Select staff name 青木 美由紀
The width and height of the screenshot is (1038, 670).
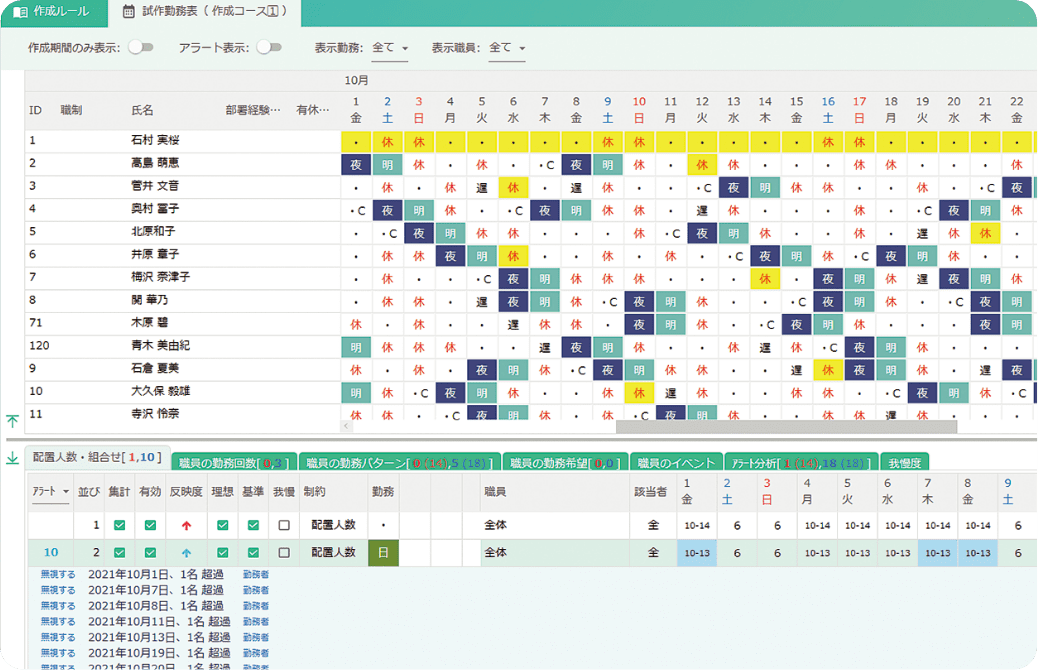[161, 346]
